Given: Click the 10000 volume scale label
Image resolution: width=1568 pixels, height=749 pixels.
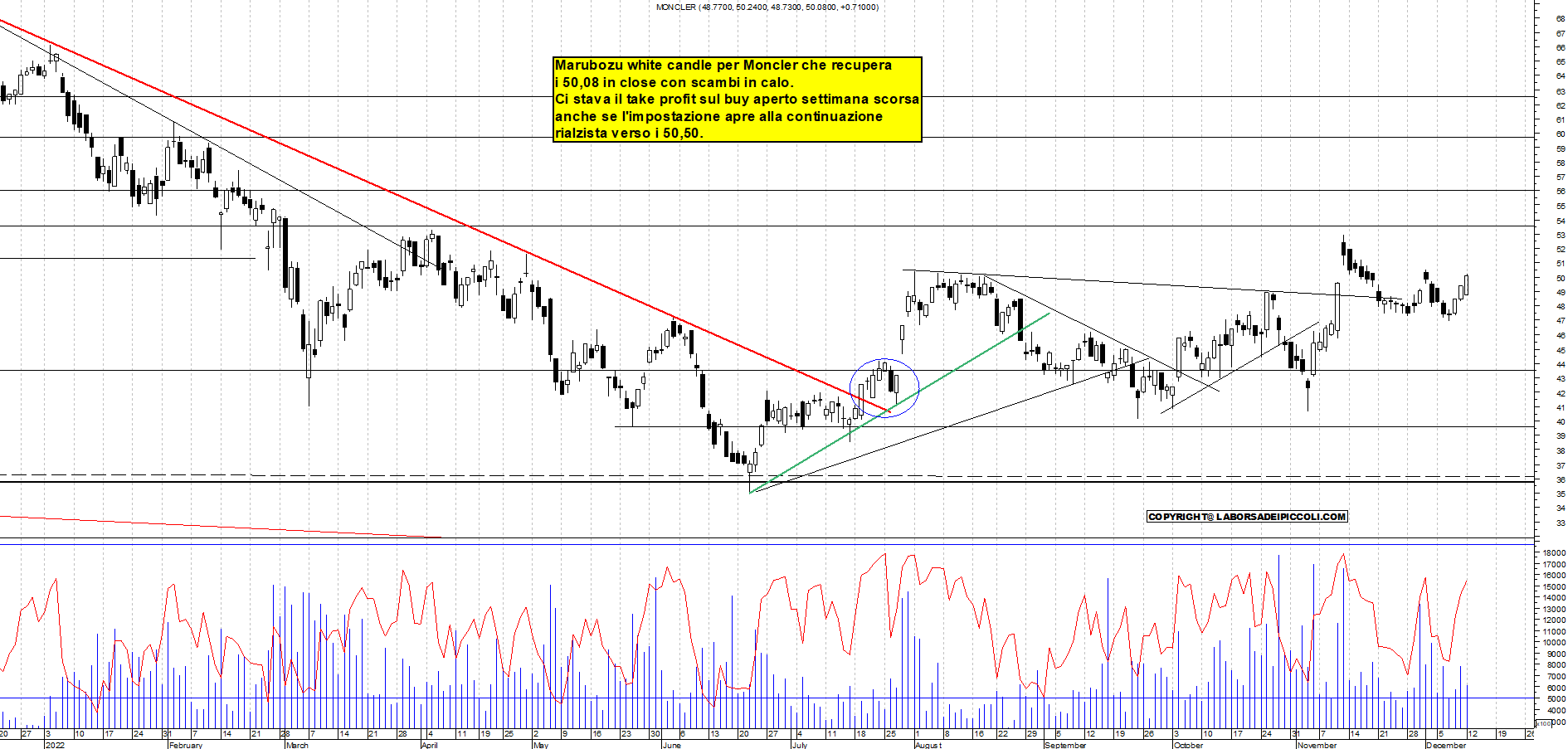Looking at the screenshot, I should coord(1554,642).
